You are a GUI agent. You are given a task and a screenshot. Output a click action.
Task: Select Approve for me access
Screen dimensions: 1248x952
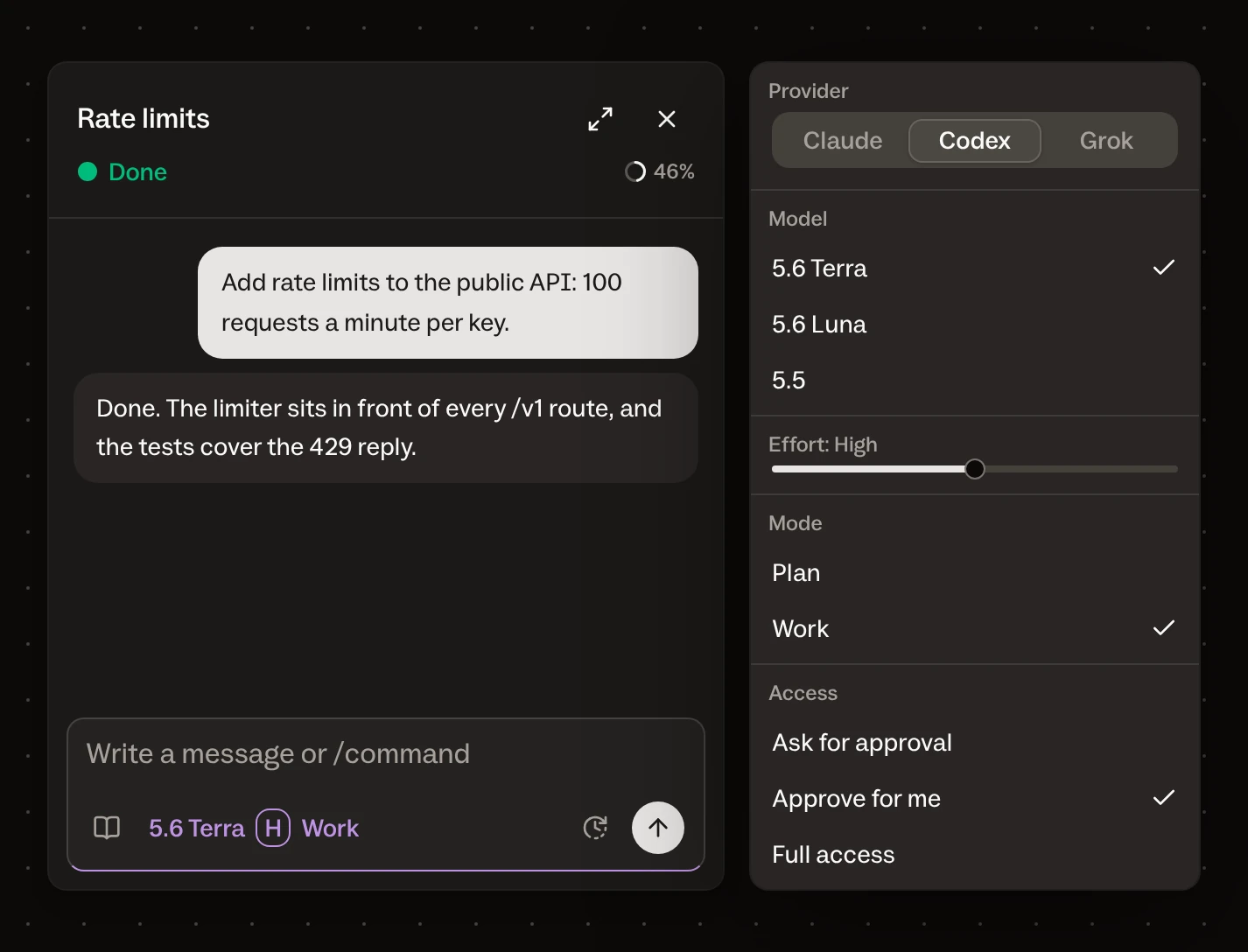[975, 798]
